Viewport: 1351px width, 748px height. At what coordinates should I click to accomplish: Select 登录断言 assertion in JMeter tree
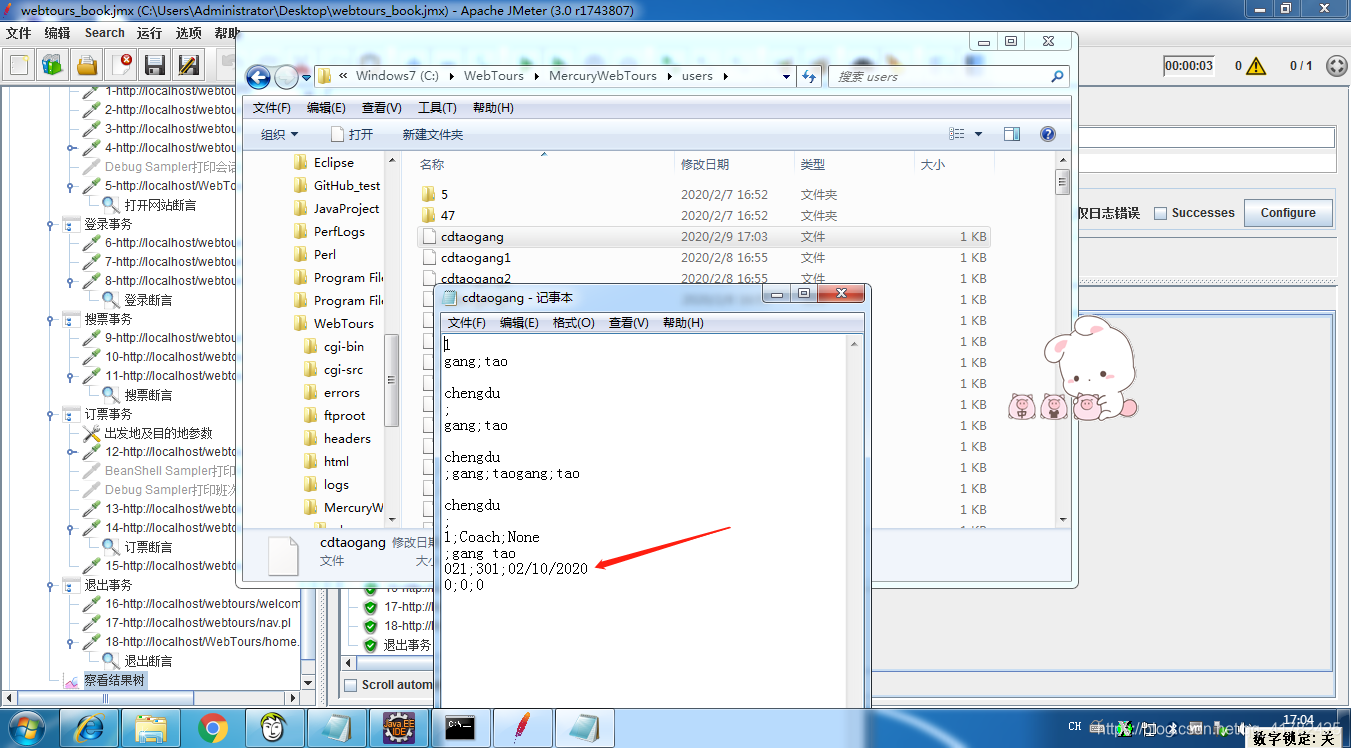[x=148, y=300]
